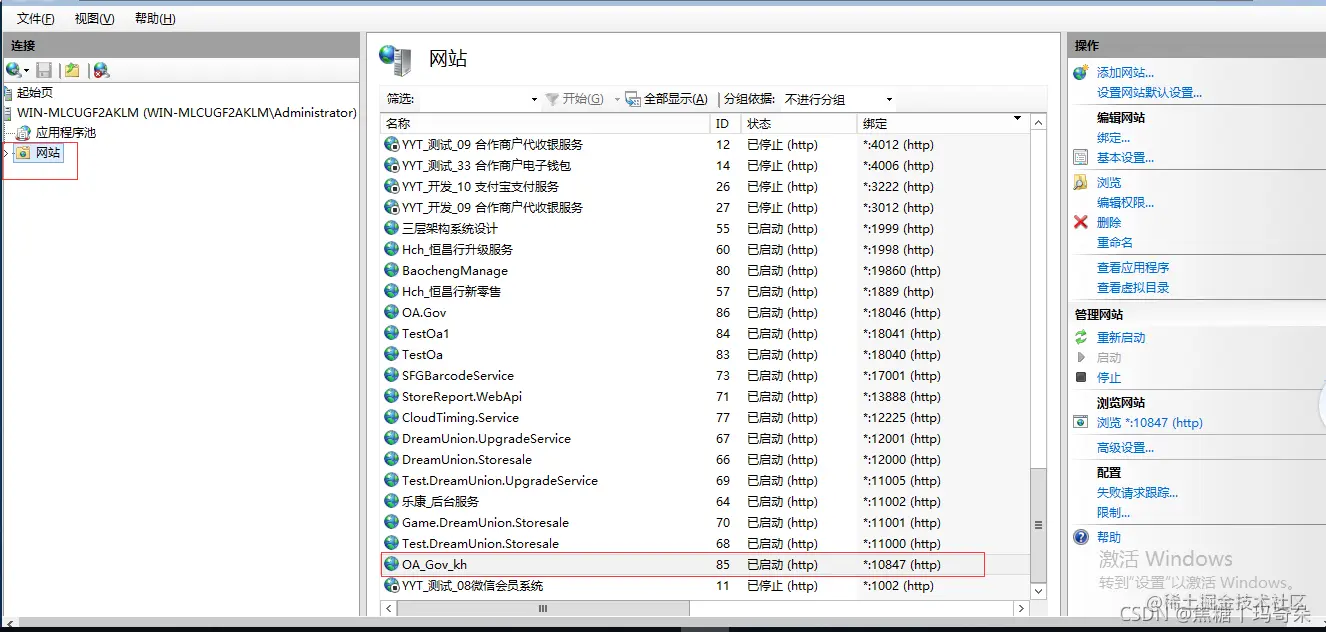Open the 筛选 filter dropdown
Screen dimensions: 1326x632
535,99
